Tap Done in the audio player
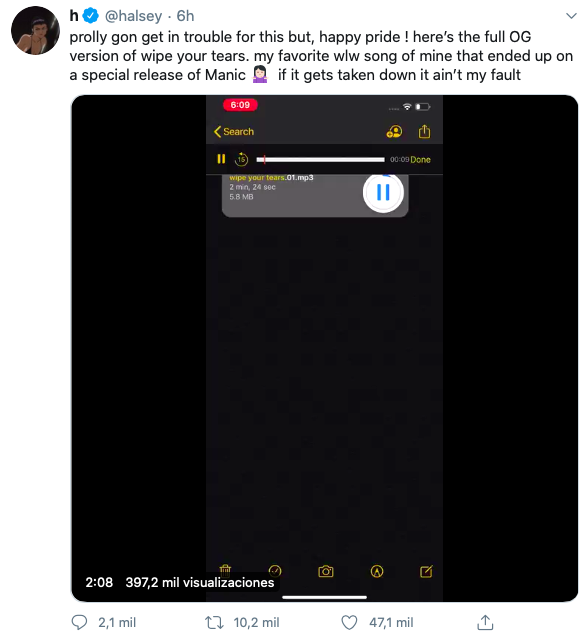This screenshot has width=582, height=635. pyautogui.click(x=420, y=160)
